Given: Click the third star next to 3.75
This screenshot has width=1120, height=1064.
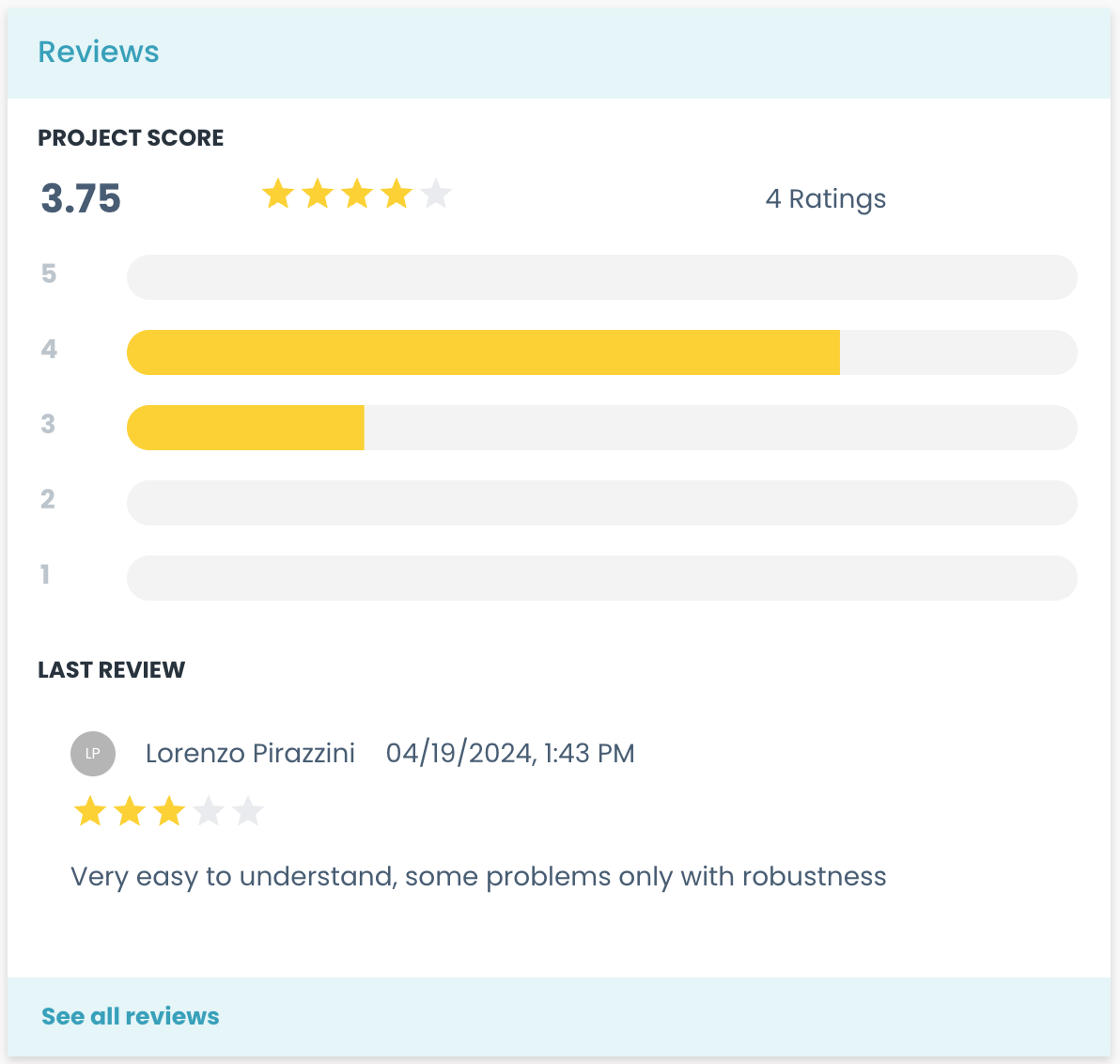Looking at the screenshot, I should click(x=358, y=194).
